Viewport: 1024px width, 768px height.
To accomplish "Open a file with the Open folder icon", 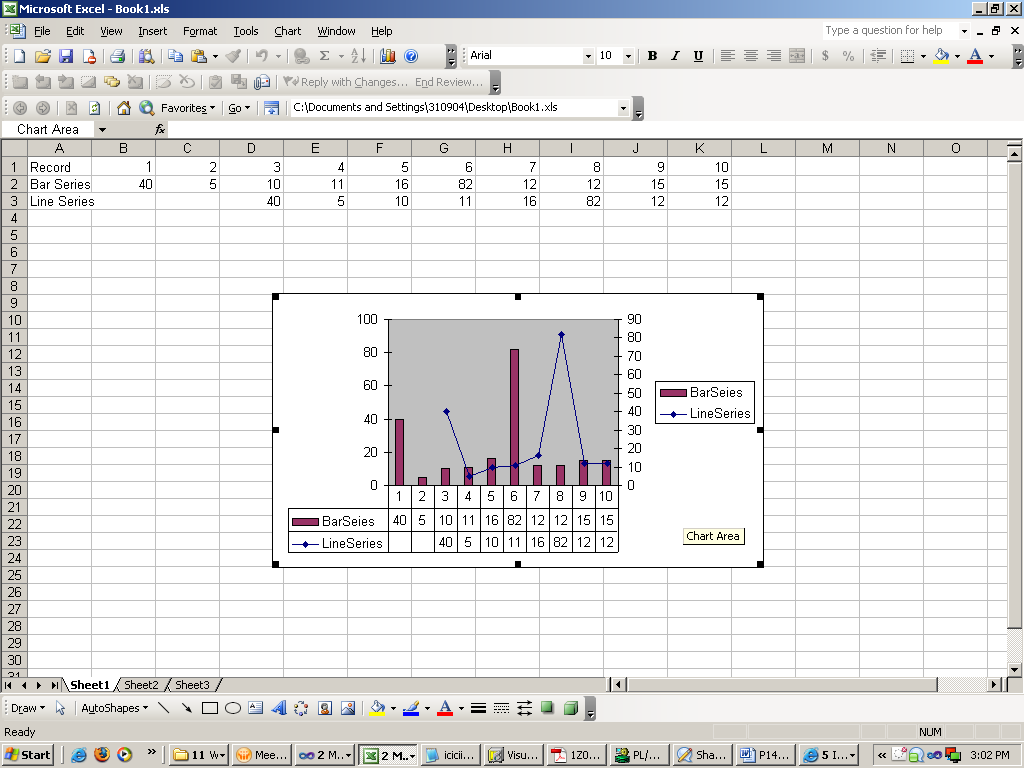I will click(42, 56).
